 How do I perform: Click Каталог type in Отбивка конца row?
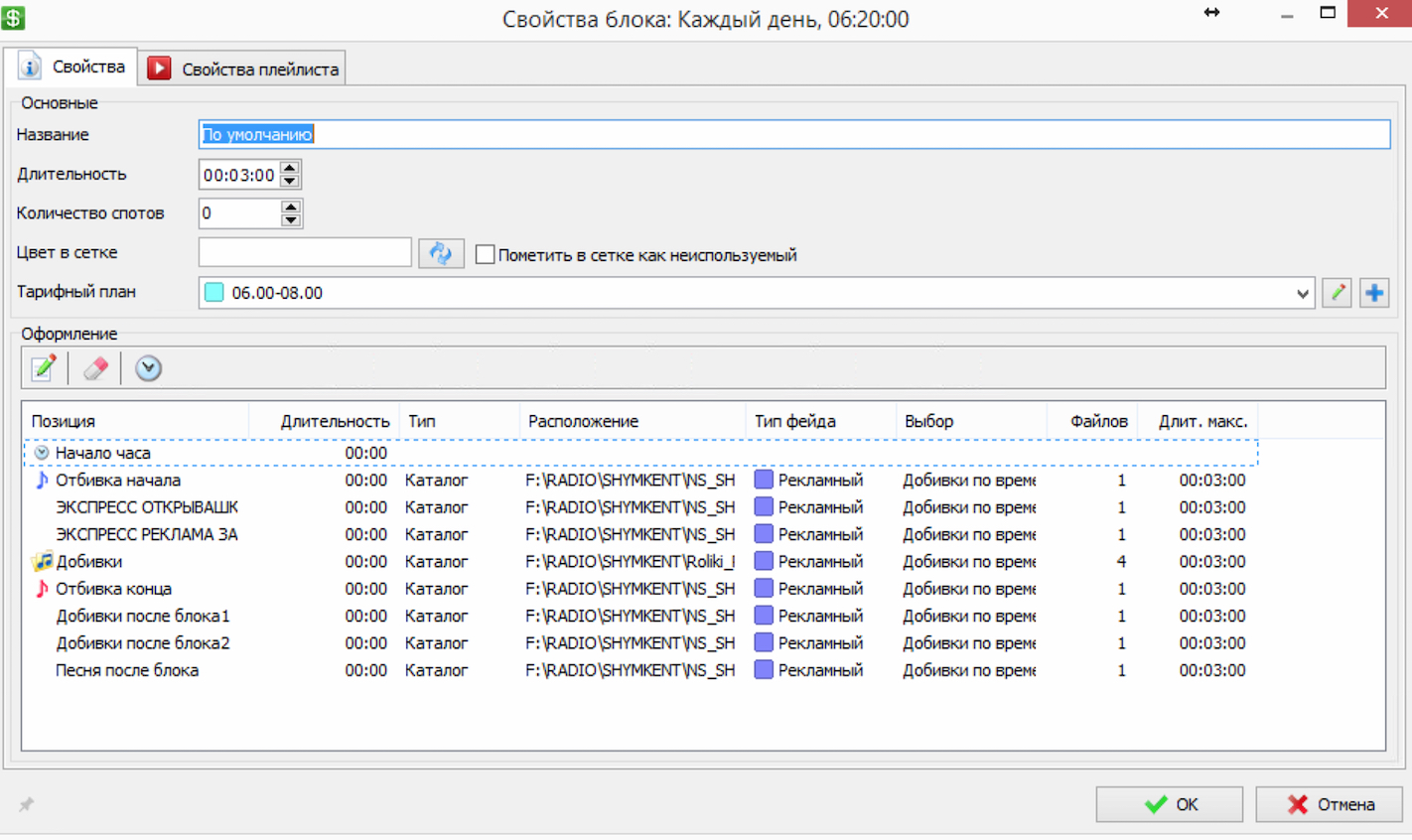[436, 589]
